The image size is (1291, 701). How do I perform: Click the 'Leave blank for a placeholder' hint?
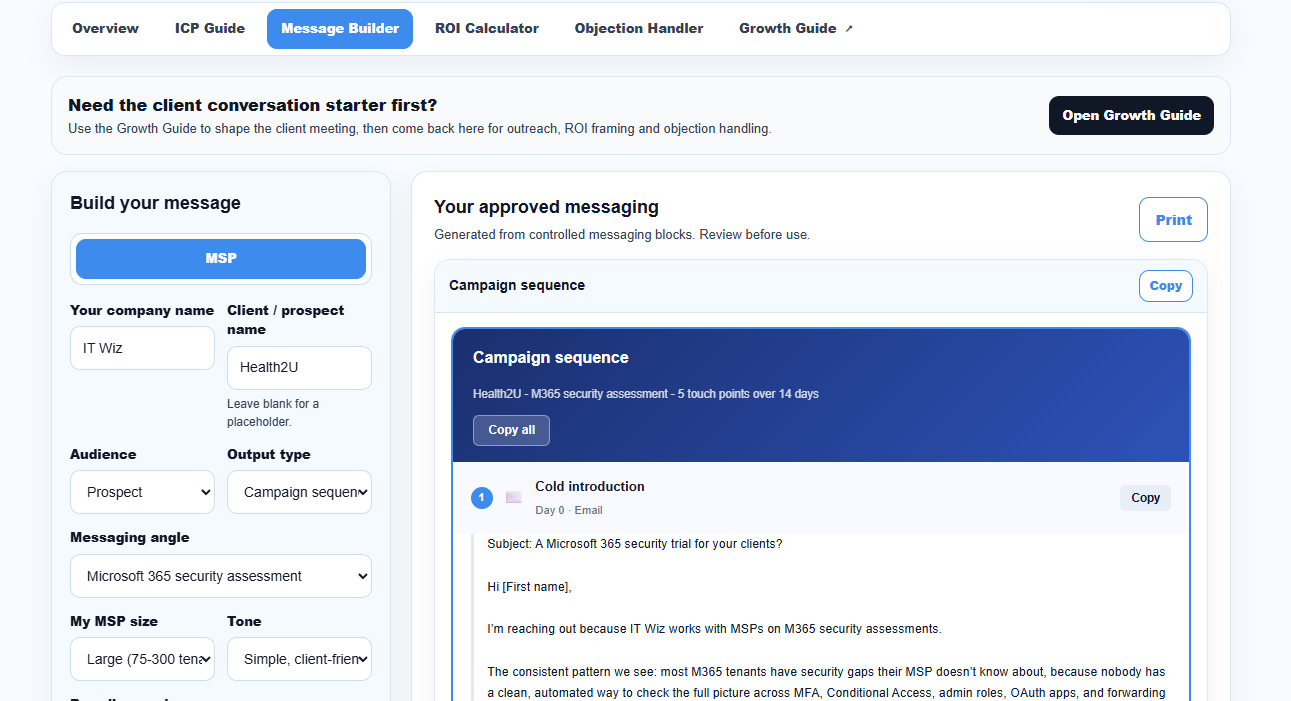click(x=273, y=413)
